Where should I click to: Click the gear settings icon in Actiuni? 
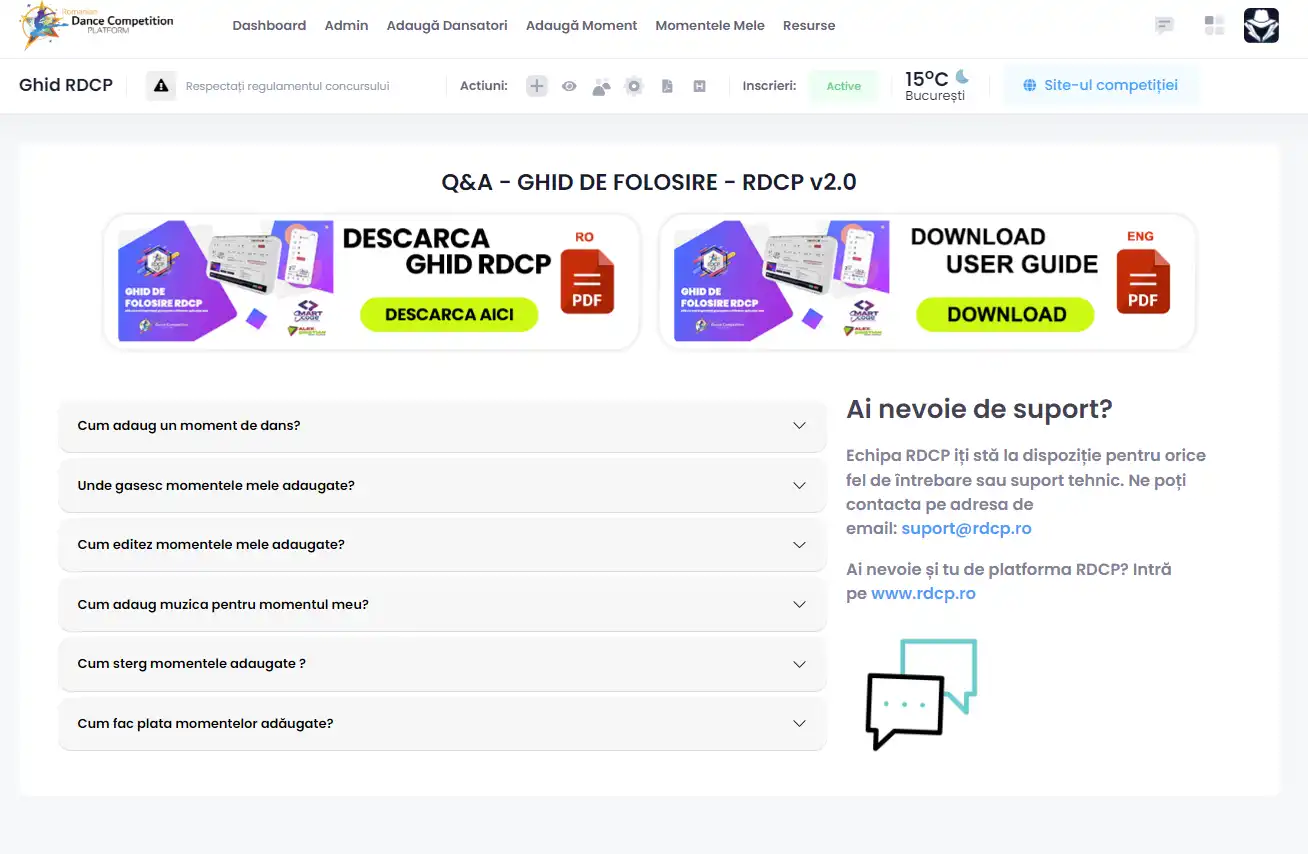coord(634,86)
